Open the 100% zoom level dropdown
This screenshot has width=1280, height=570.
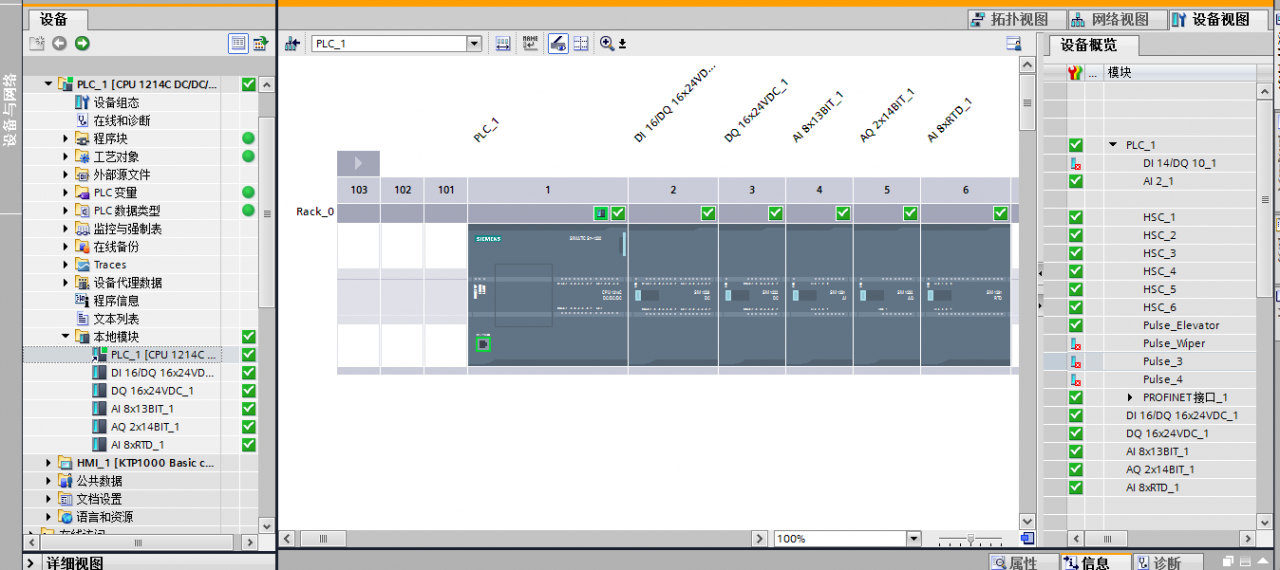pos(913,539)
